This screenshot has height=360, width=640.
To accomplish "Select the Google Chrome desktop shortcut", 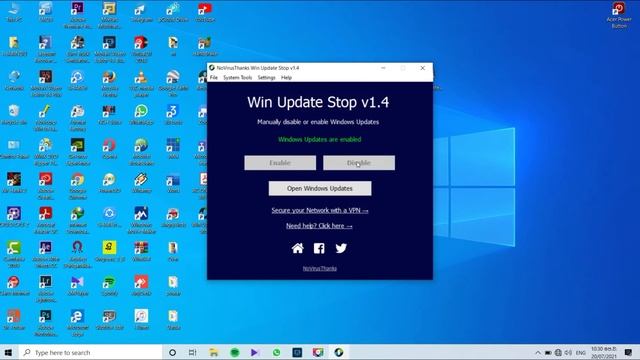I will pyautogui.click(x=78, y=186).
